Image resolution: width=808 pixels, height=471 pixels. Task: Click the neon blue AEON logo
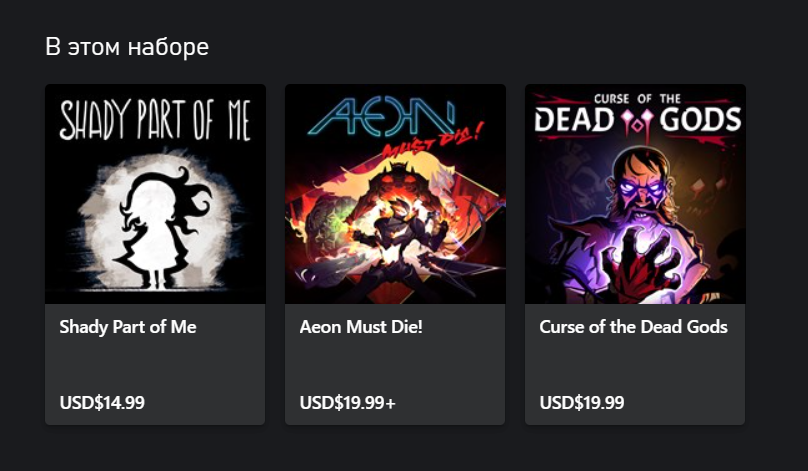click(381, 117)
